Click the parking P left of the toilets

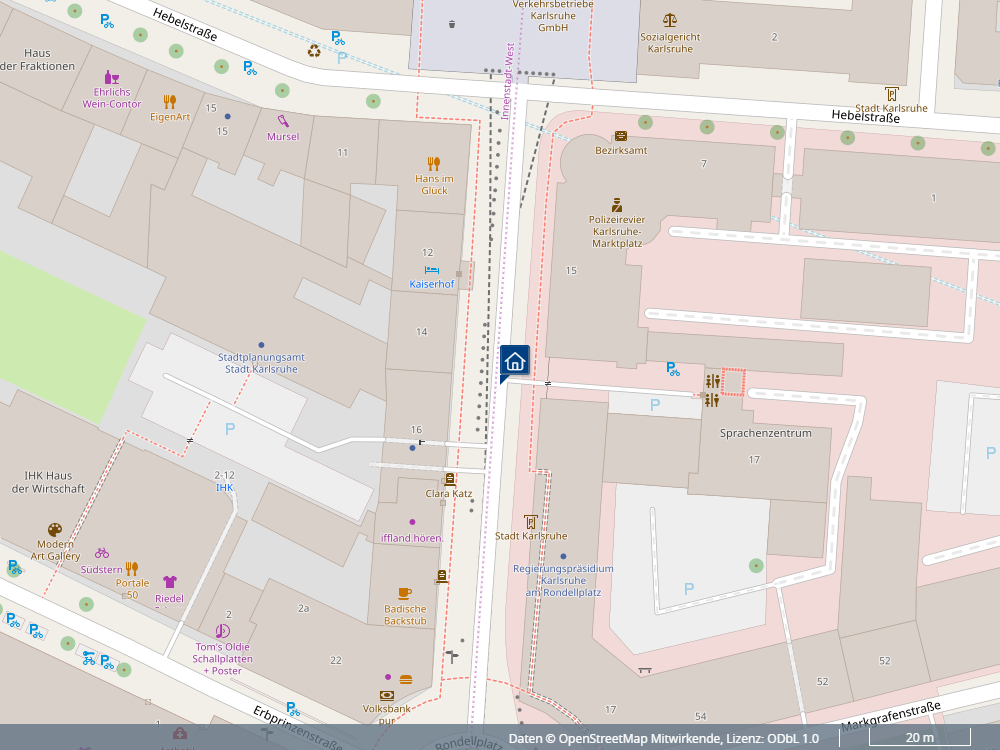655,405
